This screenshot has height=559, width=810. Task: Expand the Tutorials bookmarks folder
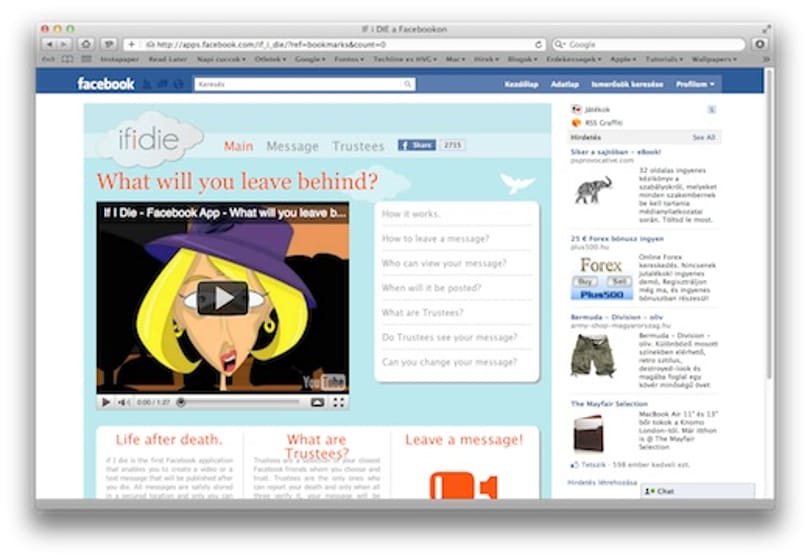pos(664,59)
